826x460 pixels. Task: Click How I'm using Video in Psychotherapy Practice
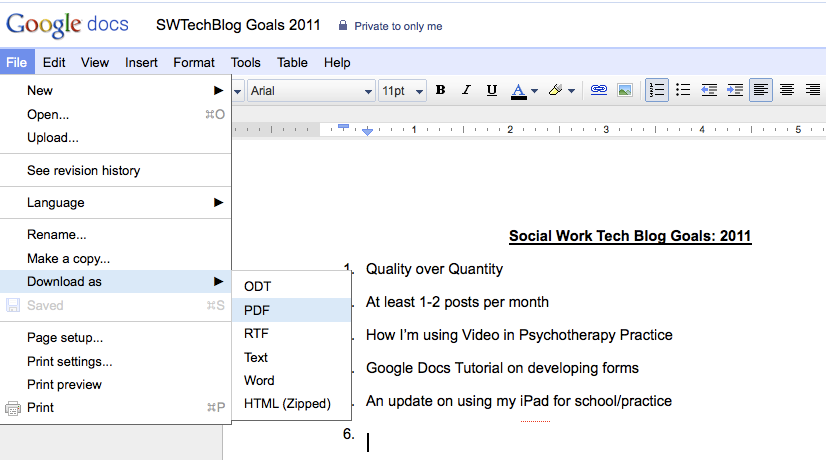click(519, 335)
